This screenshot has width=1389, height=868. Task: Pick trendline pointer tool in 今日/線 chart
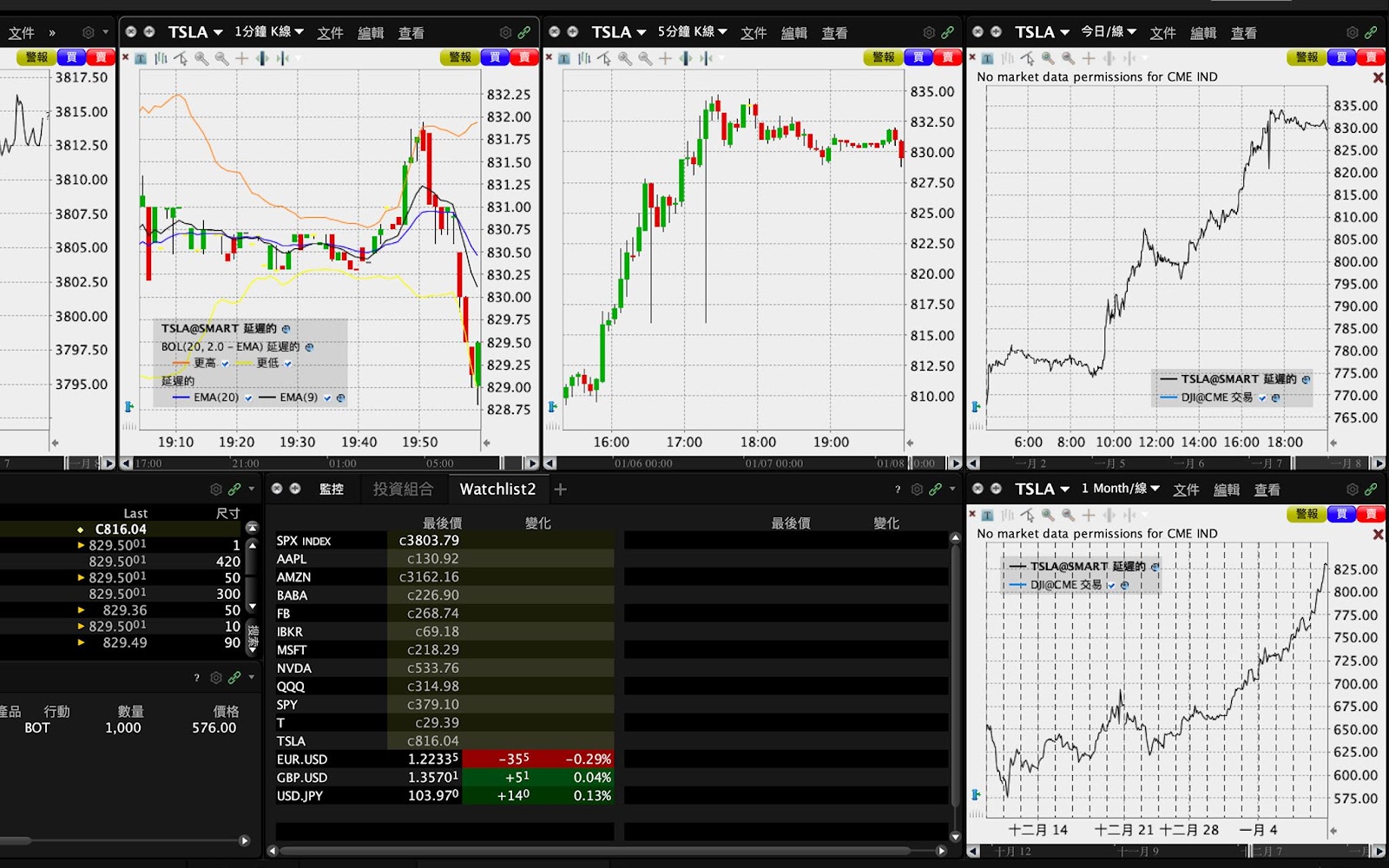coord(1028,58)
